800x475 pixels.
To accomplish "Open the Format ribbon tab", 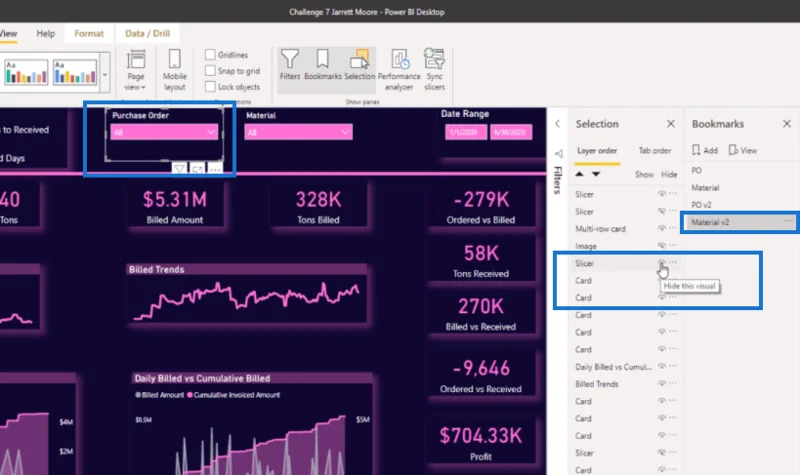I will point(89,33).
